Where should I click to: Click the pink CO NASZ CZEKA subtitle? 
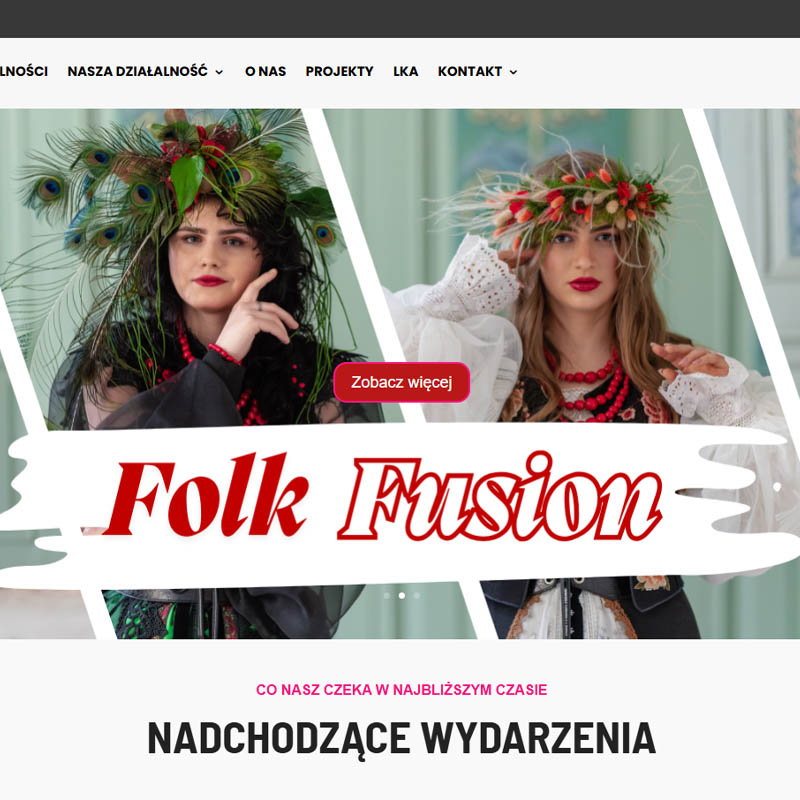402,690
